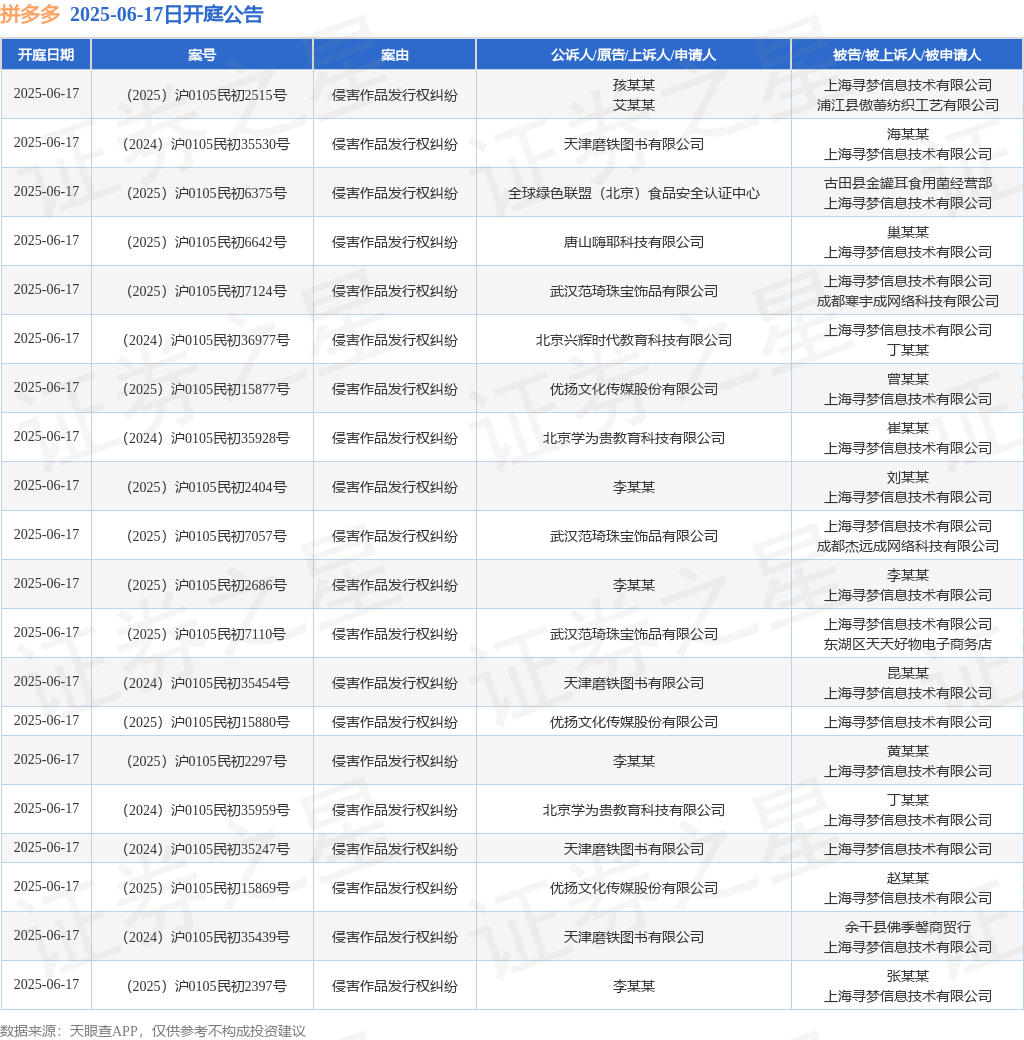Click the 案号 column header
Viewport: 1024px width, 1040px height.
click(202, 54)
